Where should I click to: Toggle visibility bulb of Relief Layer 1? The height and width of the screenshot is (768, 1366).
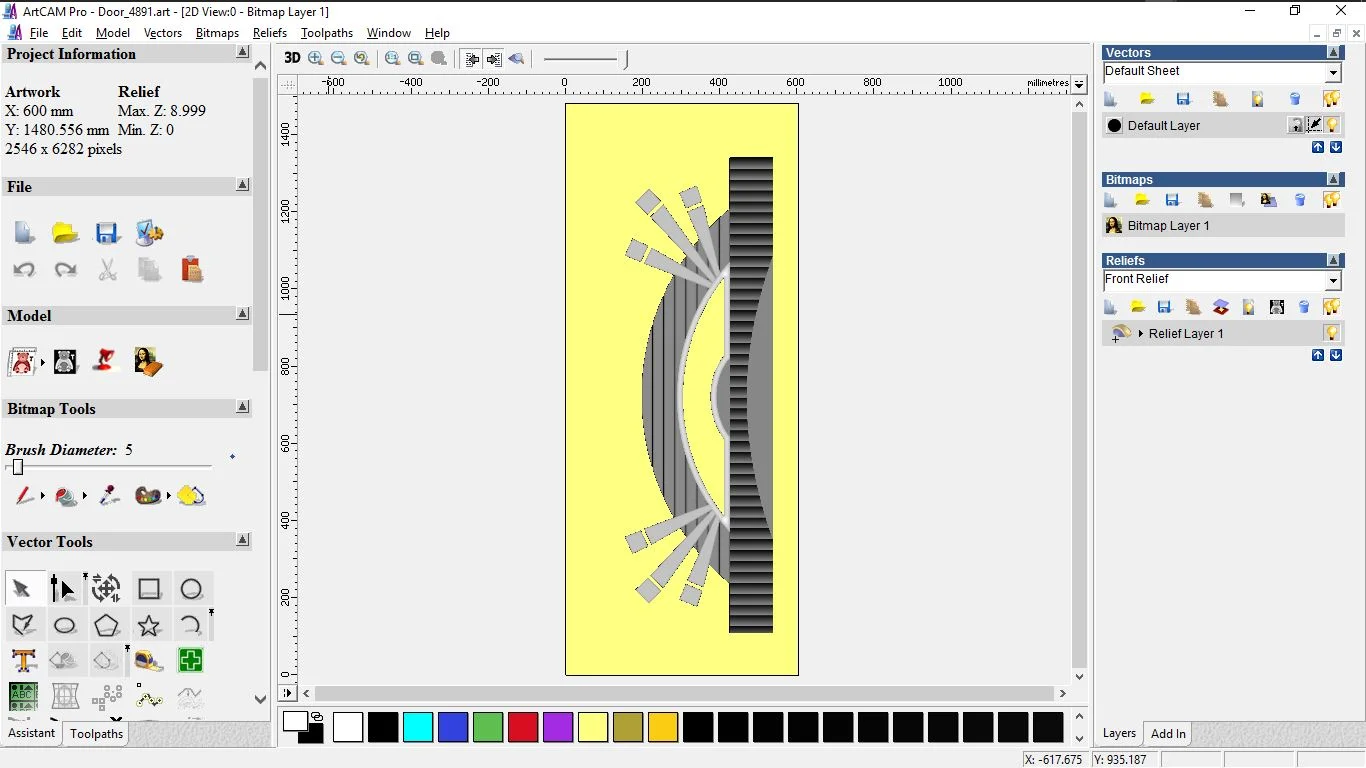1332,333
